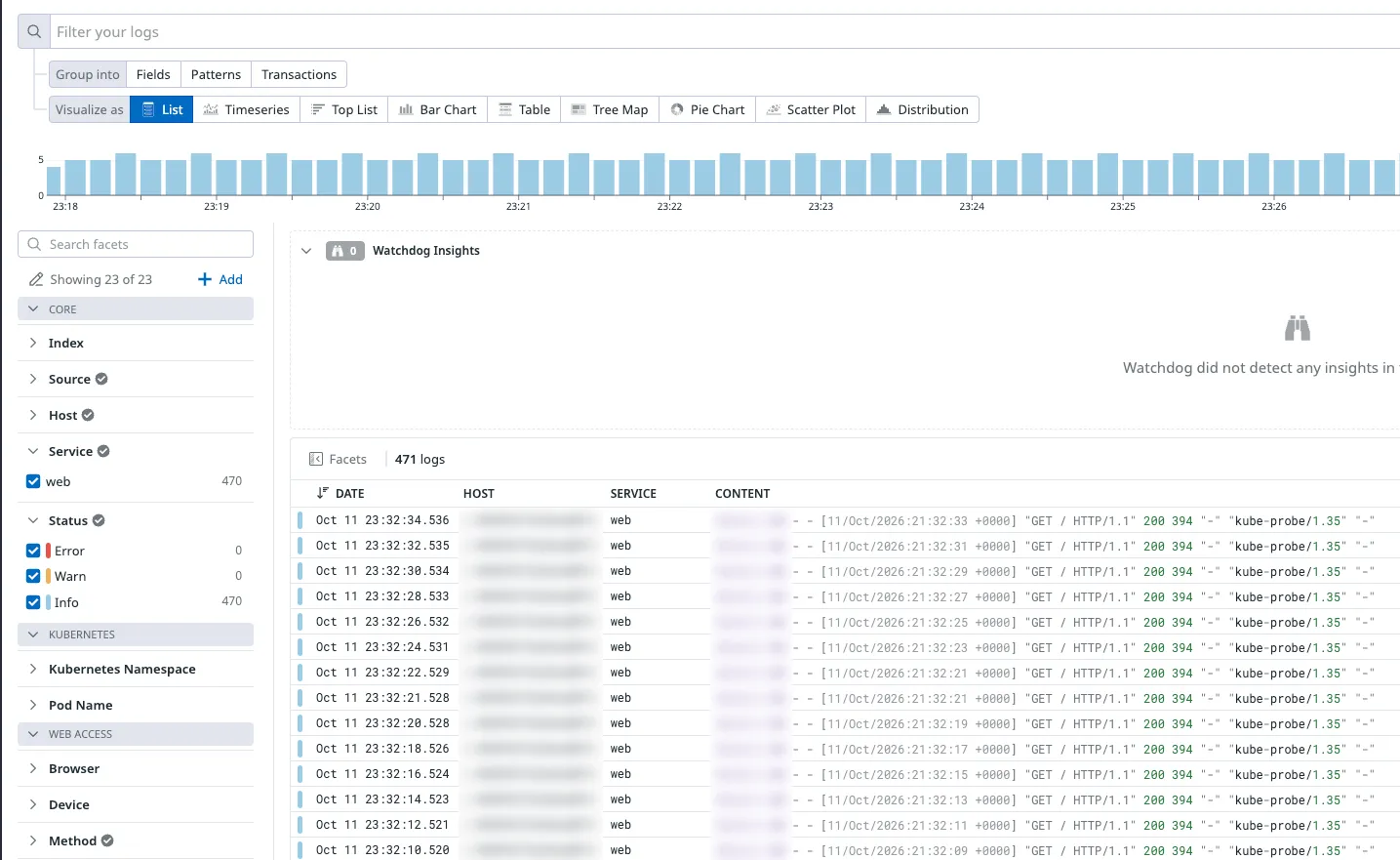This screenshot has width=1400, height=860.
Task: Uncheck the Warn status checkbox
Action: tap(33, 576)
